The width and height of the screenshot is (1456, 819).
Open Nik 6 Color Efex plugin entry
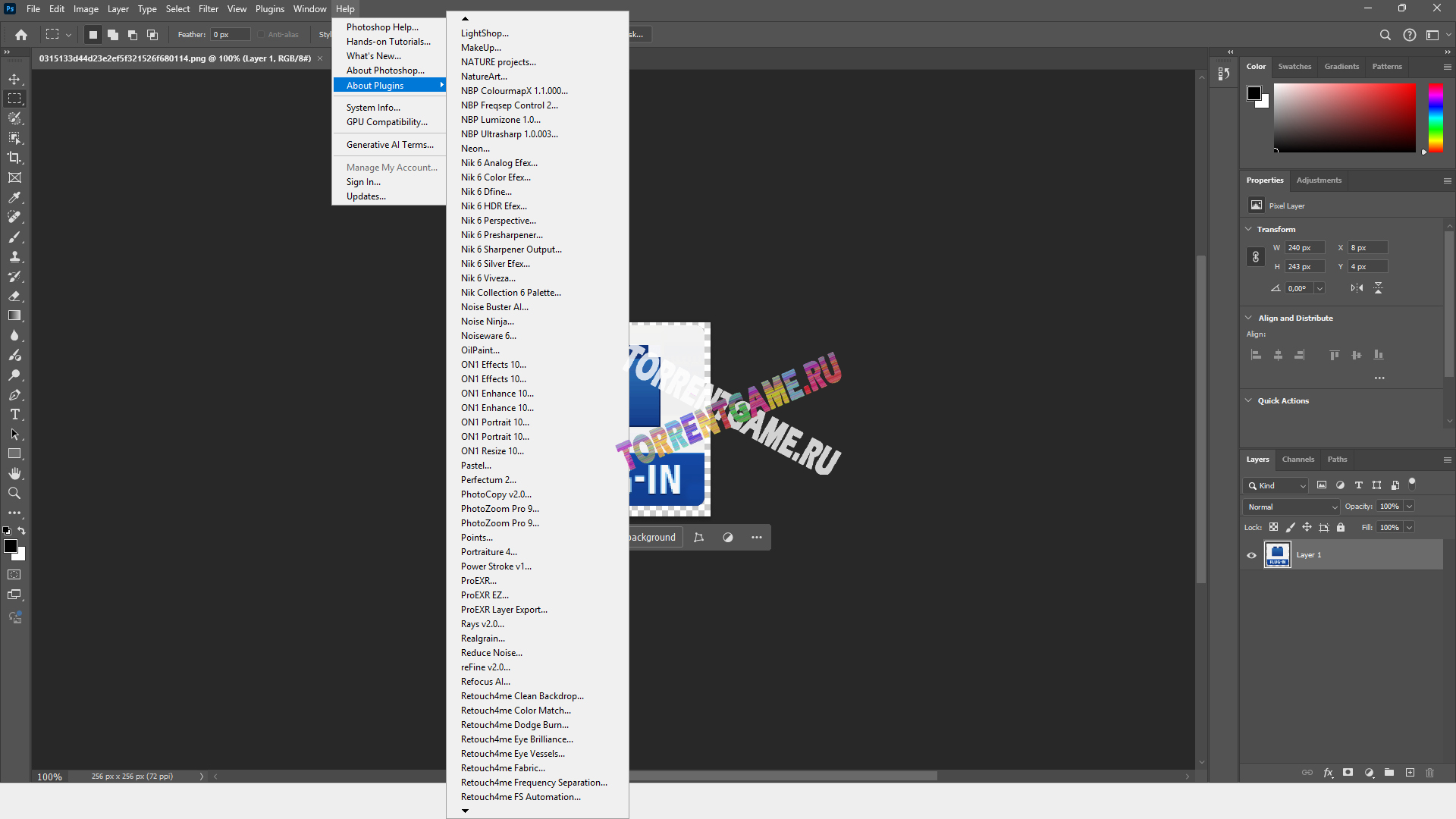click(496, 177)
